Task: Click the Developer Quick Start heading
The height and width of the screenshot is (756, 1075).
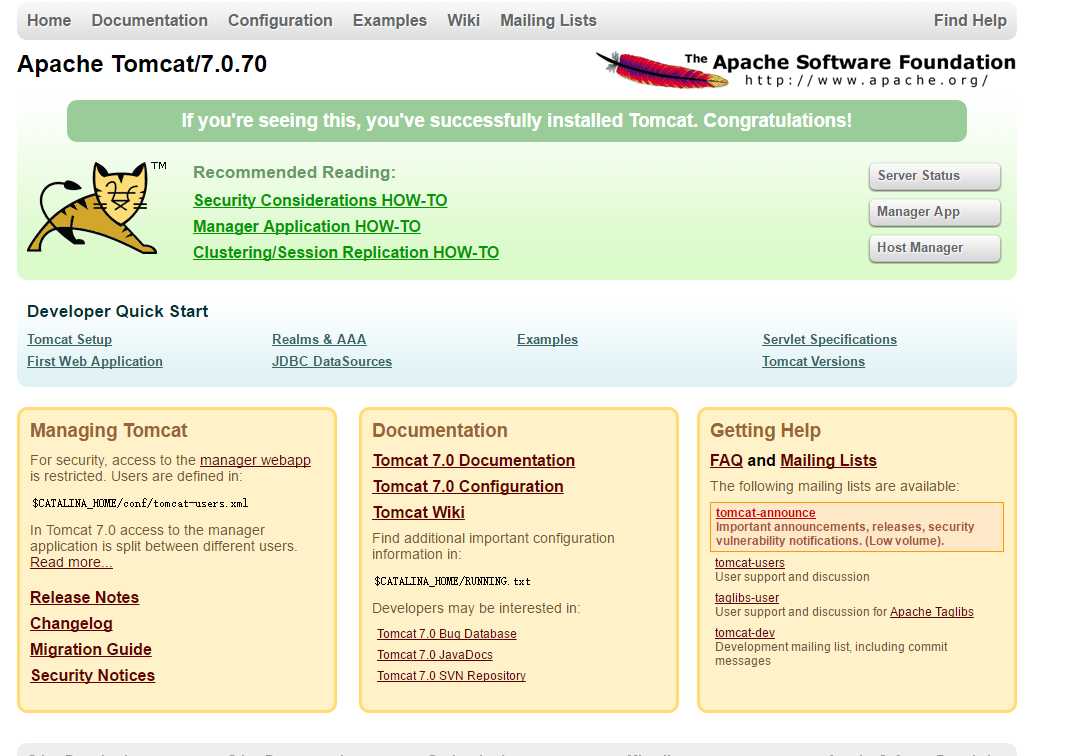Action: coord(117,311)
